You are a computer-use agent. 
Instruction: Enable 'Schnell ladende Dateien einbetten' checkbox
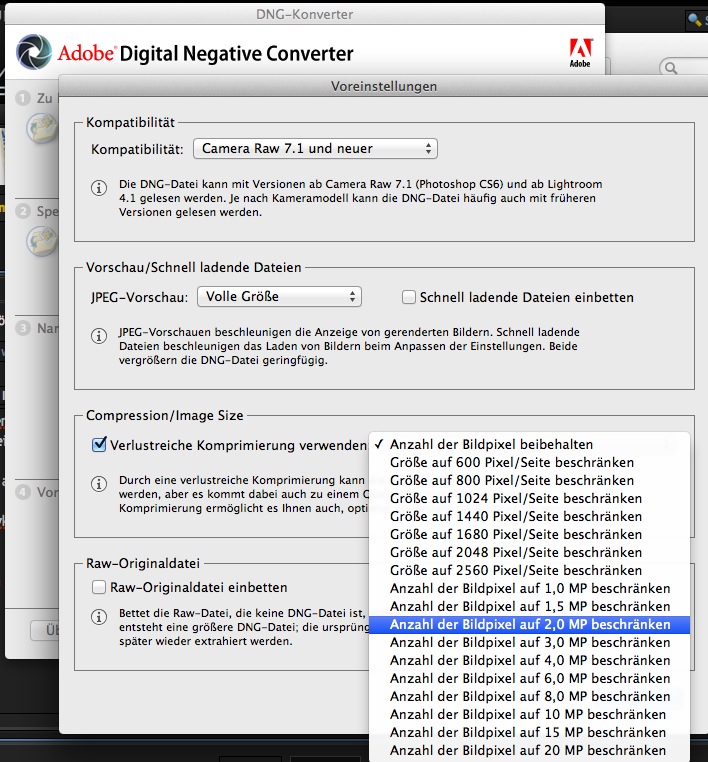(x=409, y=297)
